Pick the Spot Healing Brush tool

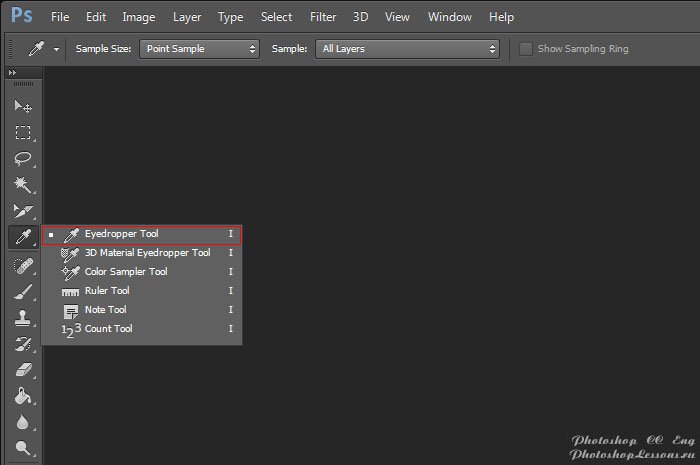pyautogui.click(x=23, y=265)
